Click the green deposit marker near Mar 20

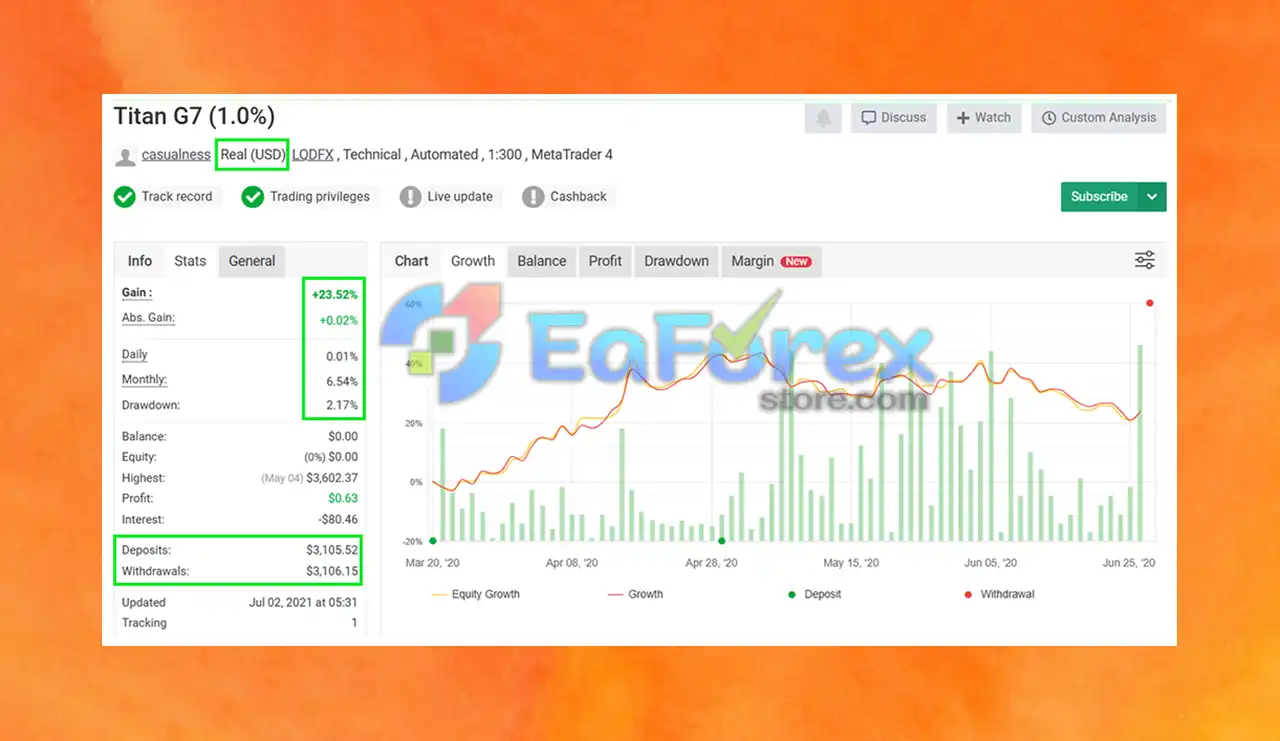432,541
